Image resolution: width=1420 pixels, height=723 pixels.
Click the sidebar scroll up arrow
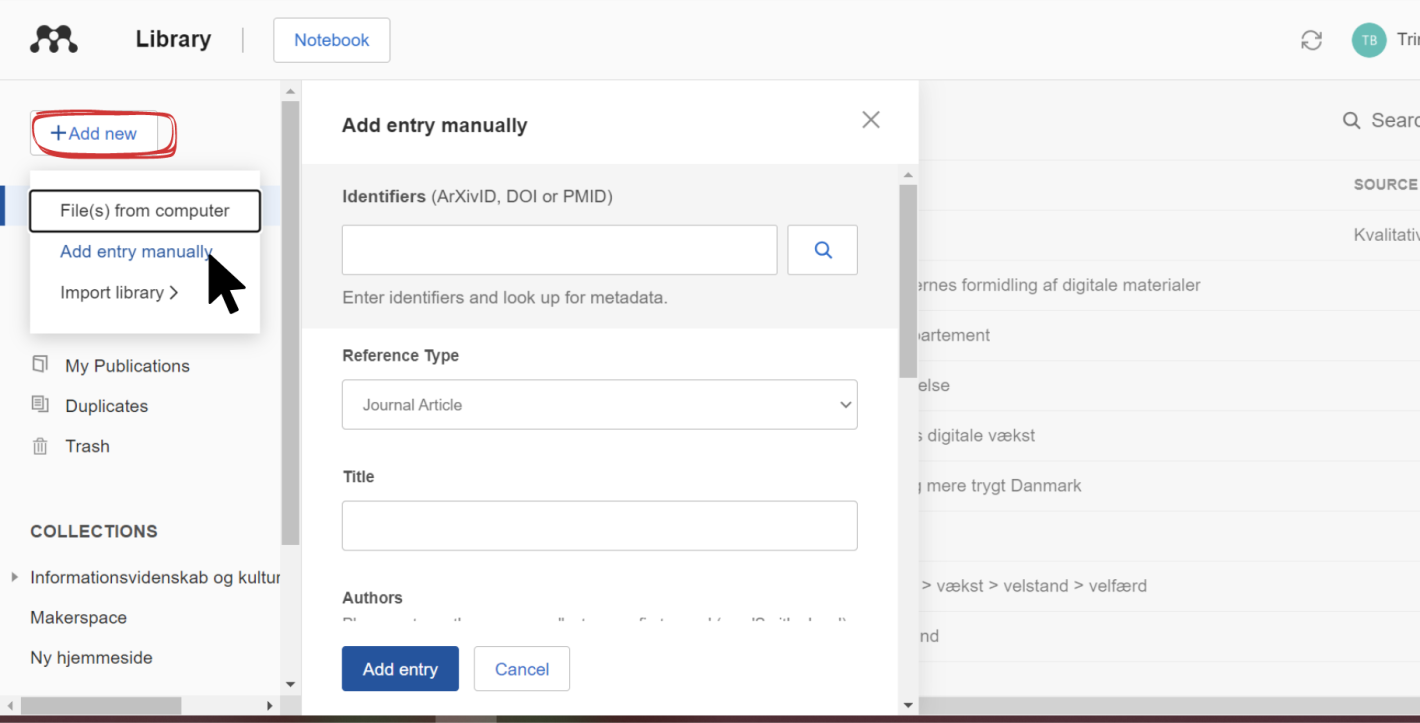point(291,92)
